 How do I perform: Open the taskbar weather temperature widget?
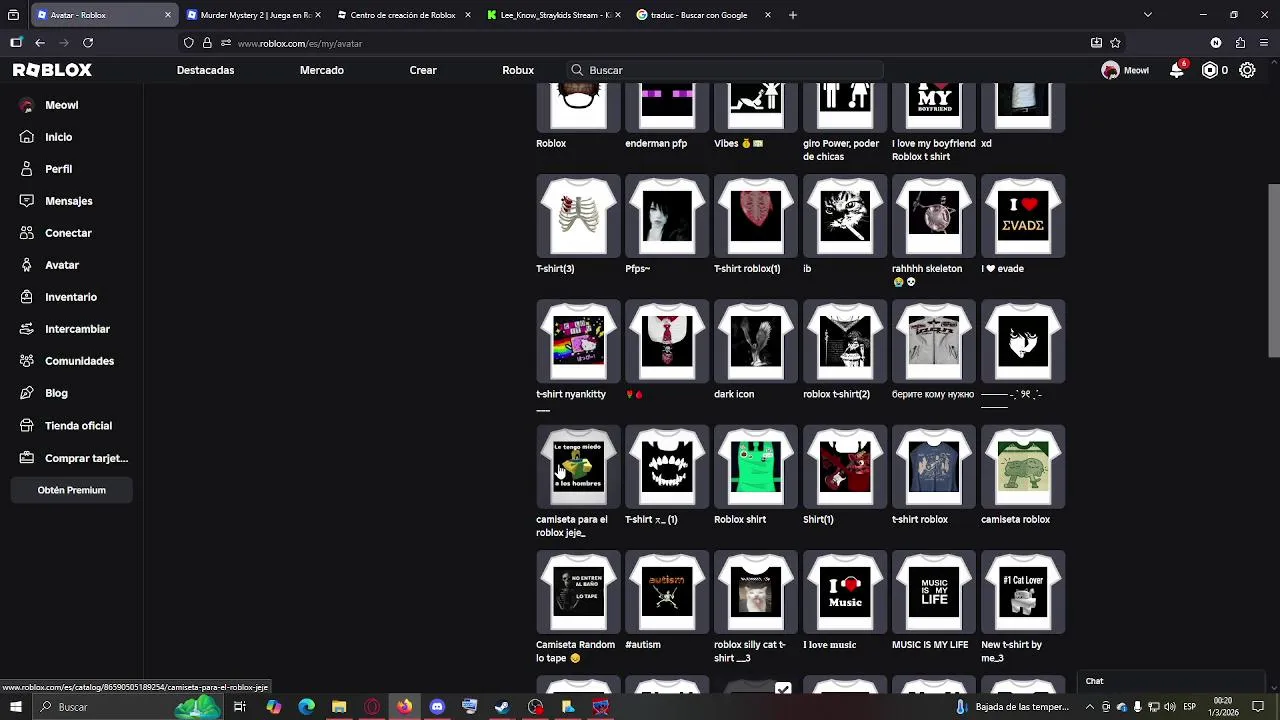click(x=1014, y=707)
